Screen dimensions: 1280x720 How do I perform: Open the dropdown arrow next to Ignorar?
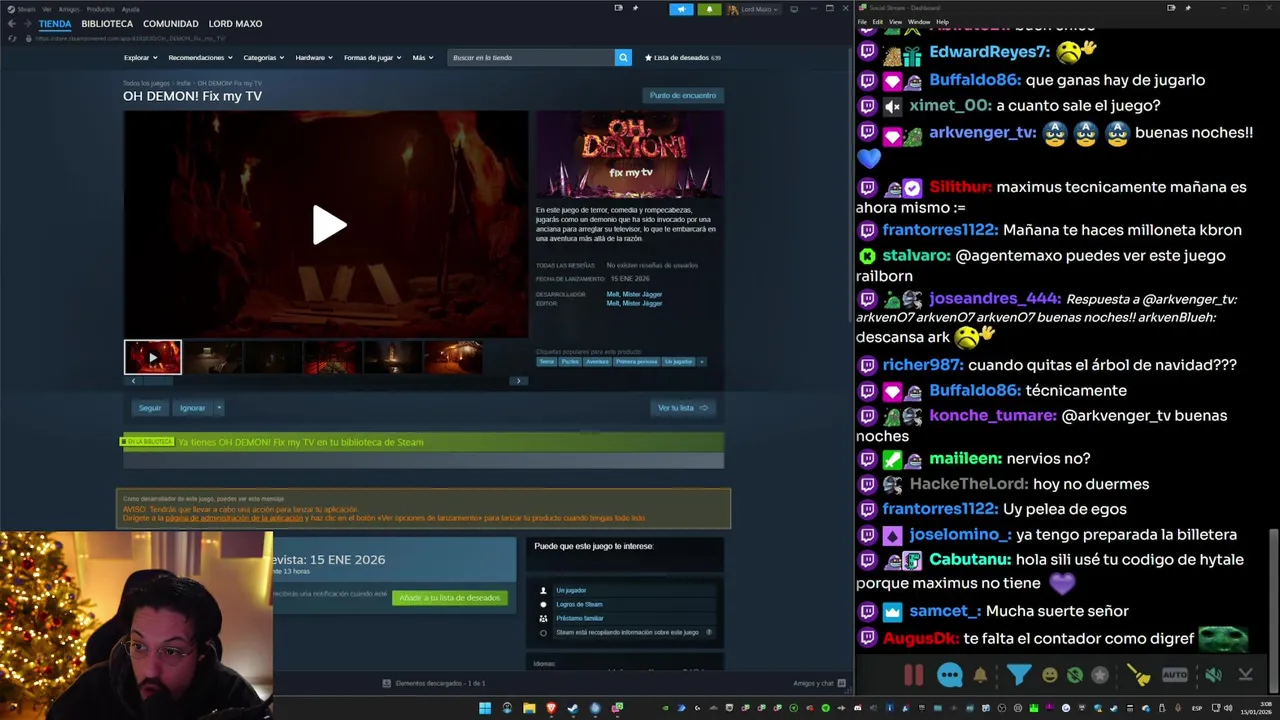[219, 408]
